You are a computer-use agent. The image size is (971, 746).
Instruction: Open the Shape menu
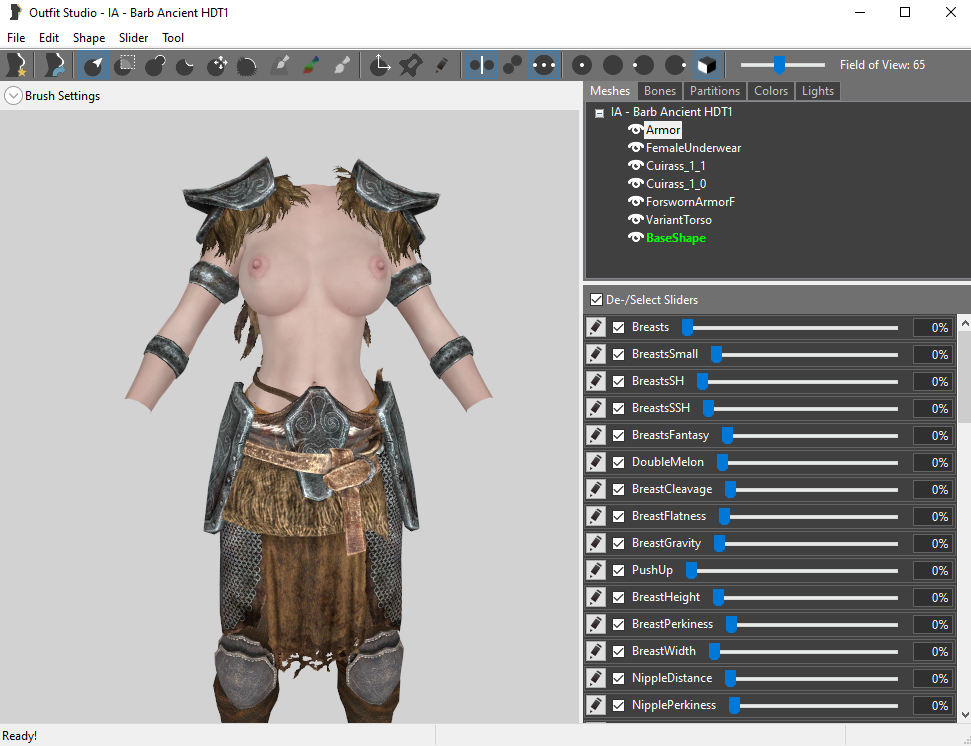click(89, 38)
